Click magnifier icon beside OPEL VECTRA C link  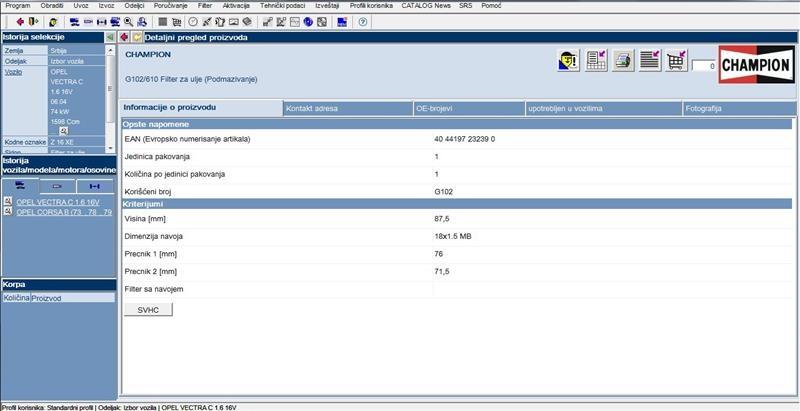point(8,201)
